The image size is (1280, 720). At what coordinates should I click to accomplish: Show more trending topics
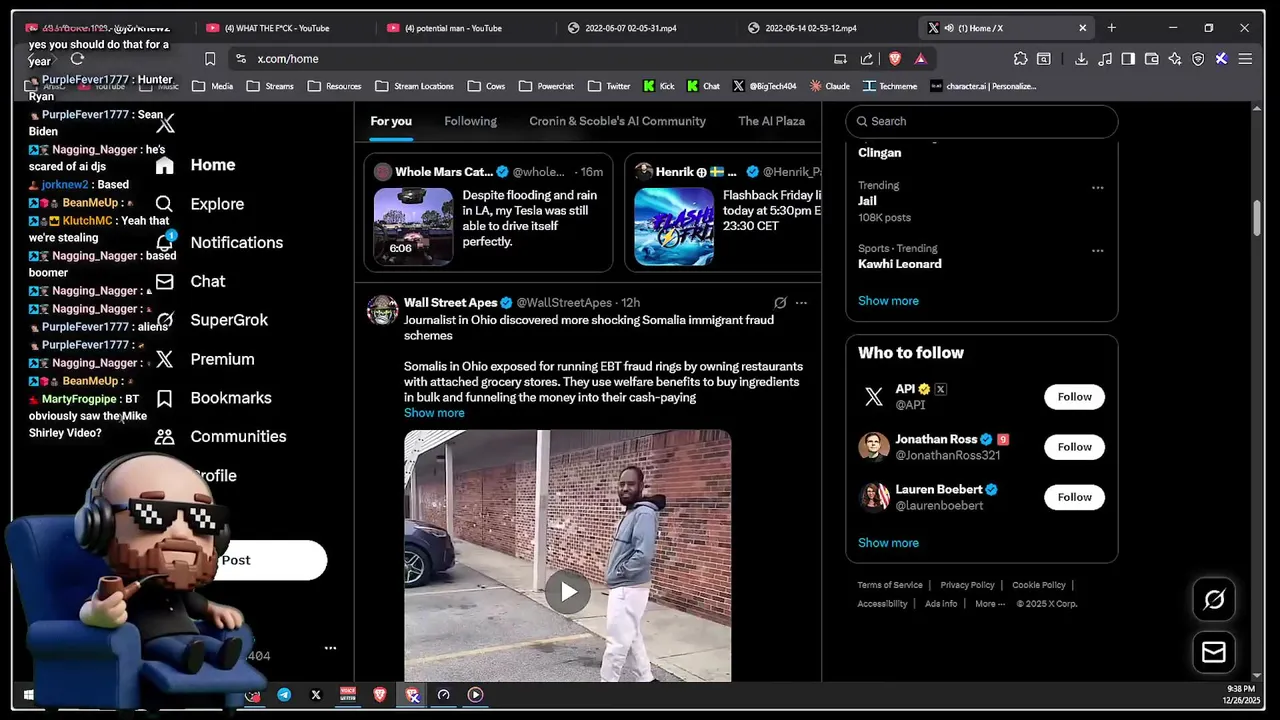tap(888, 301)
